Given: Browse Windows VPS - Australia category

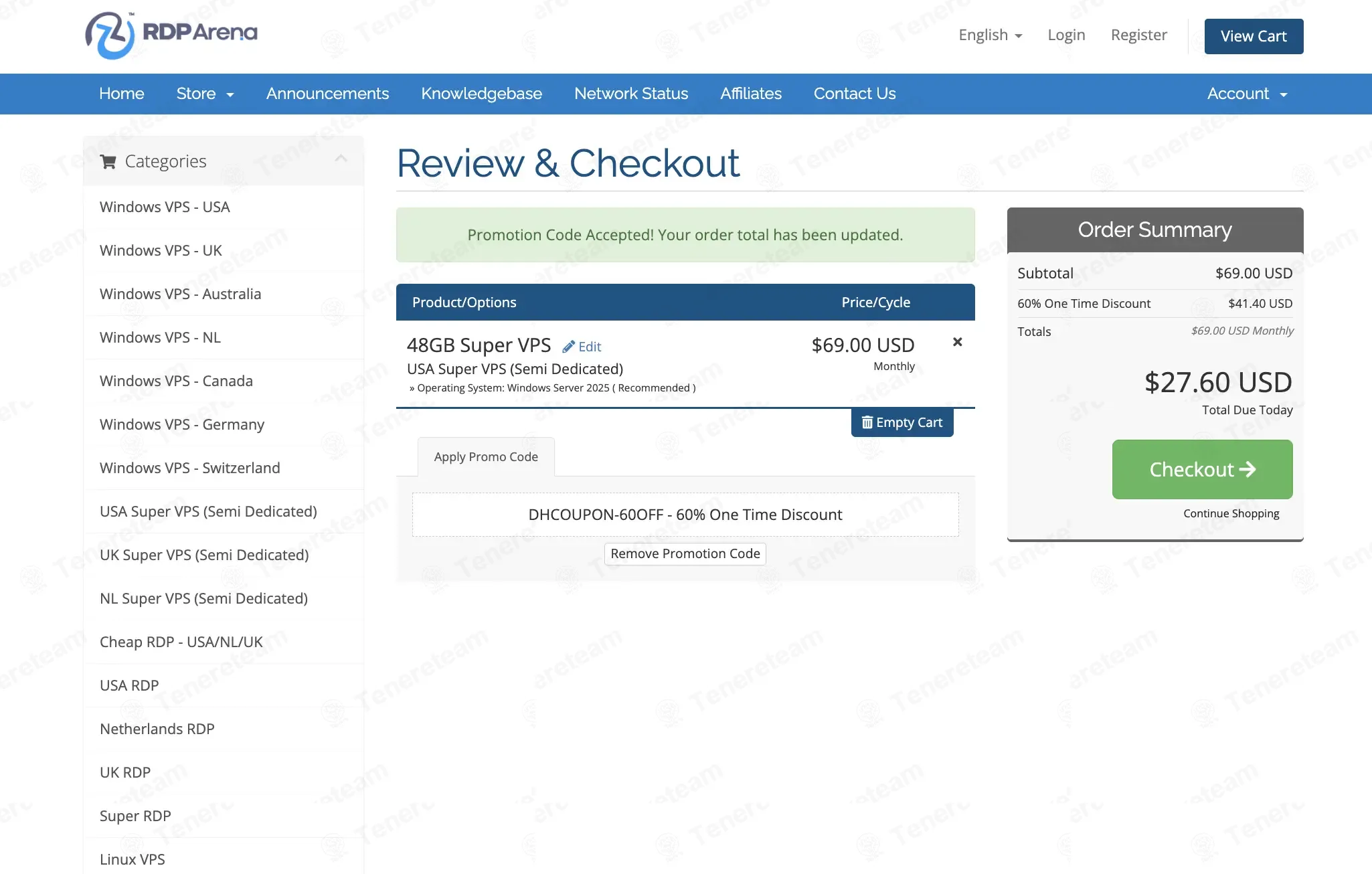Looking at the screenshot, I should click(x=224, y=294).
